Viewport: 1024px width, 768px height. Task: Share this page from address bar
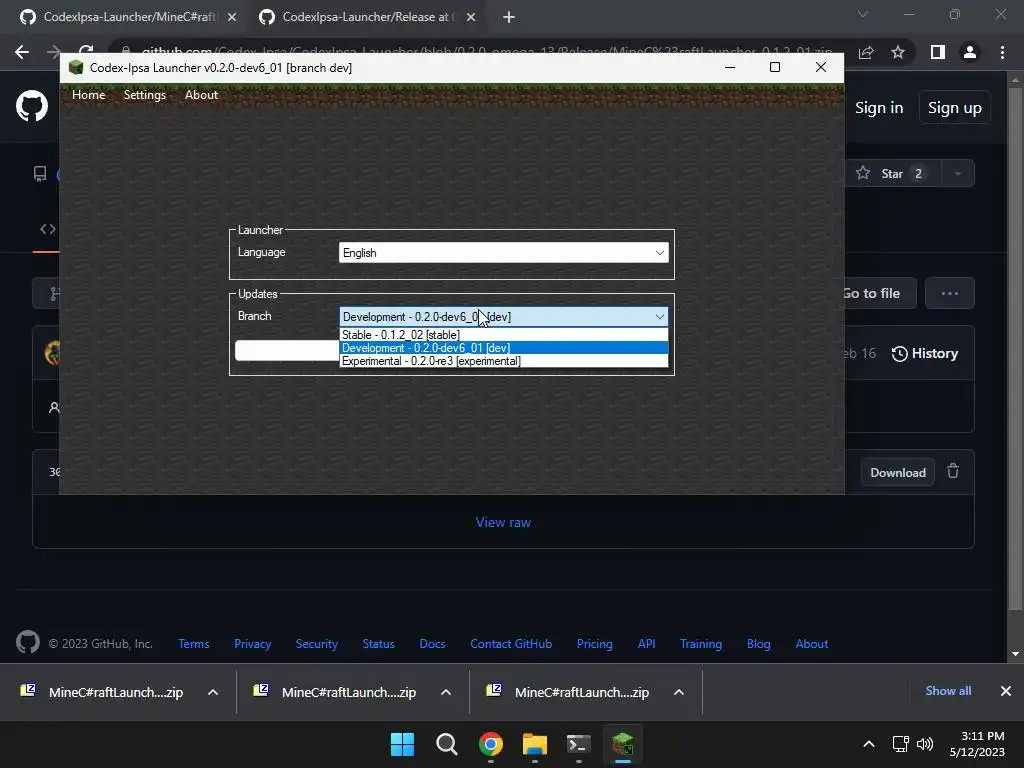coord(866,52)
